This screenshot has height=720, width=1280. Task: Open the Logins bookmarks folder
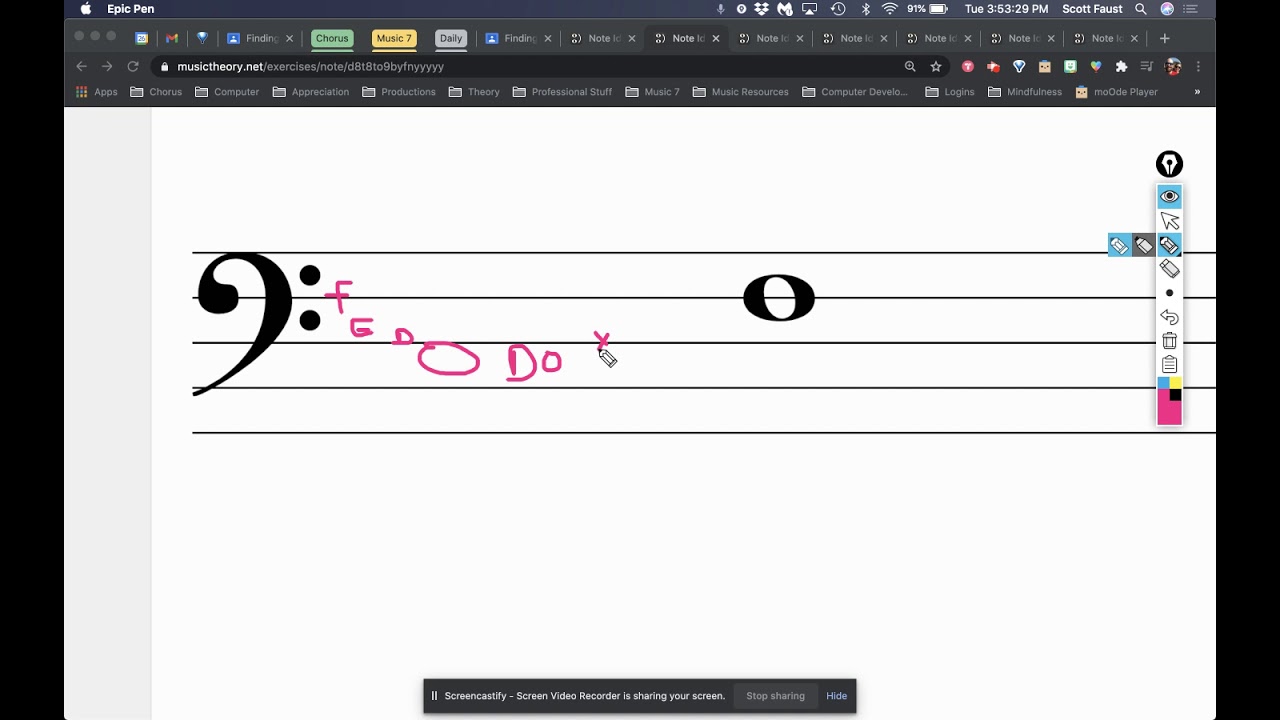click(x=950, y=92)
